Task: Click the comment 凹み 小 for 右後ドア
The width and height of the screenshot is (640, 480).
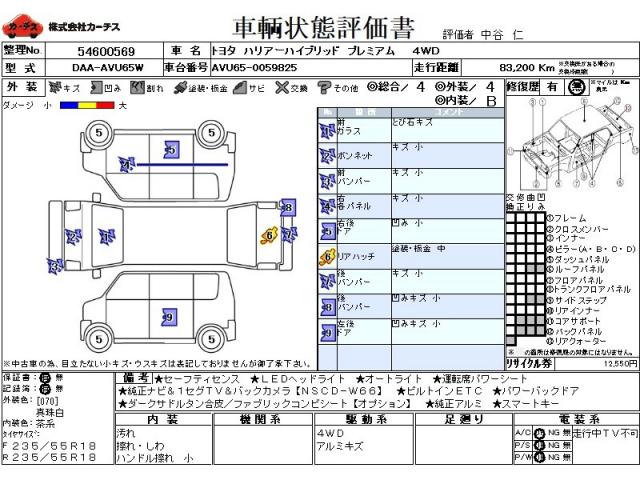Action: click(407, 223)
